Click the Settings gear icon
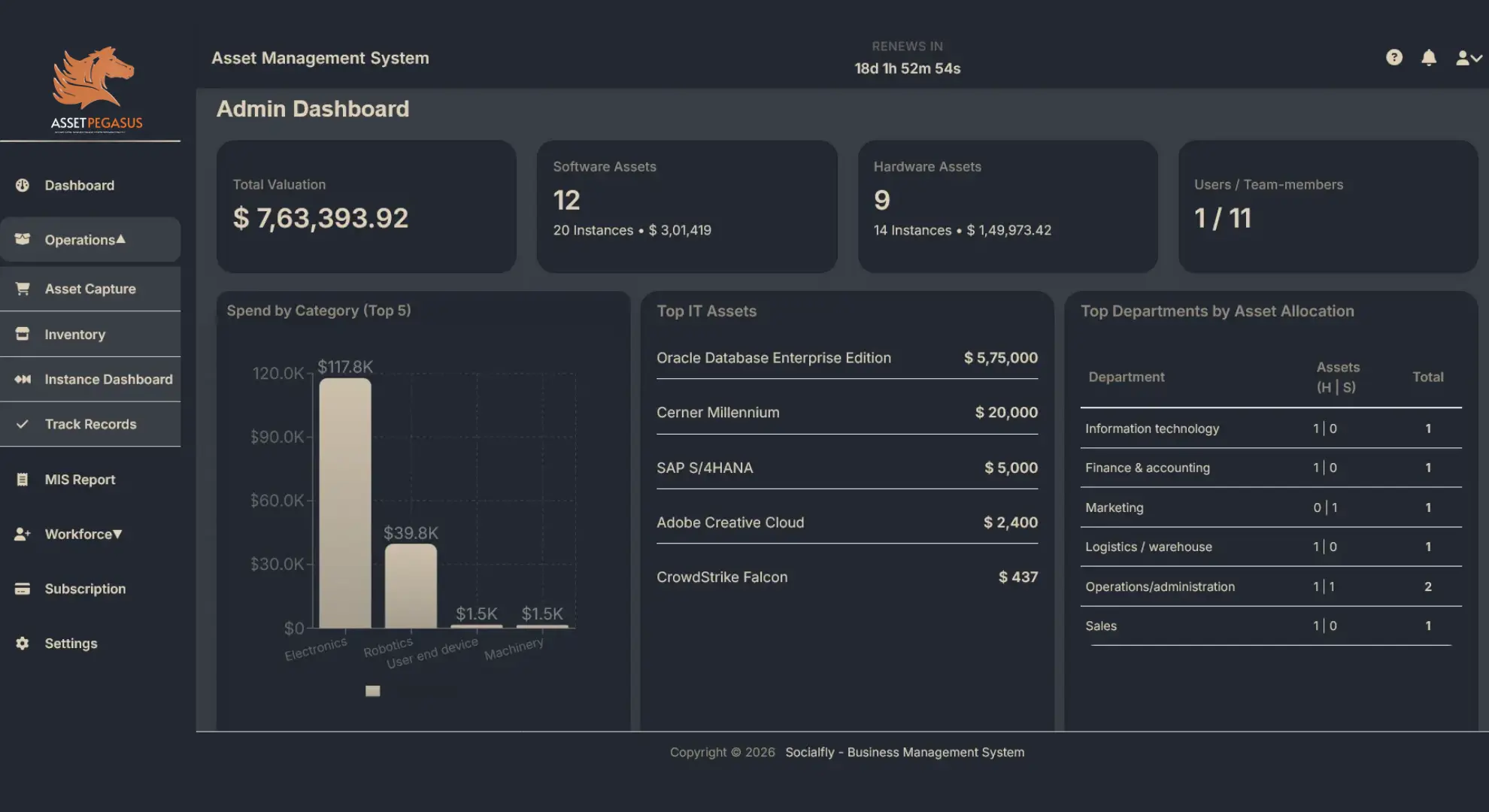The image size is (1489, 812). click(x=23, y=644)
